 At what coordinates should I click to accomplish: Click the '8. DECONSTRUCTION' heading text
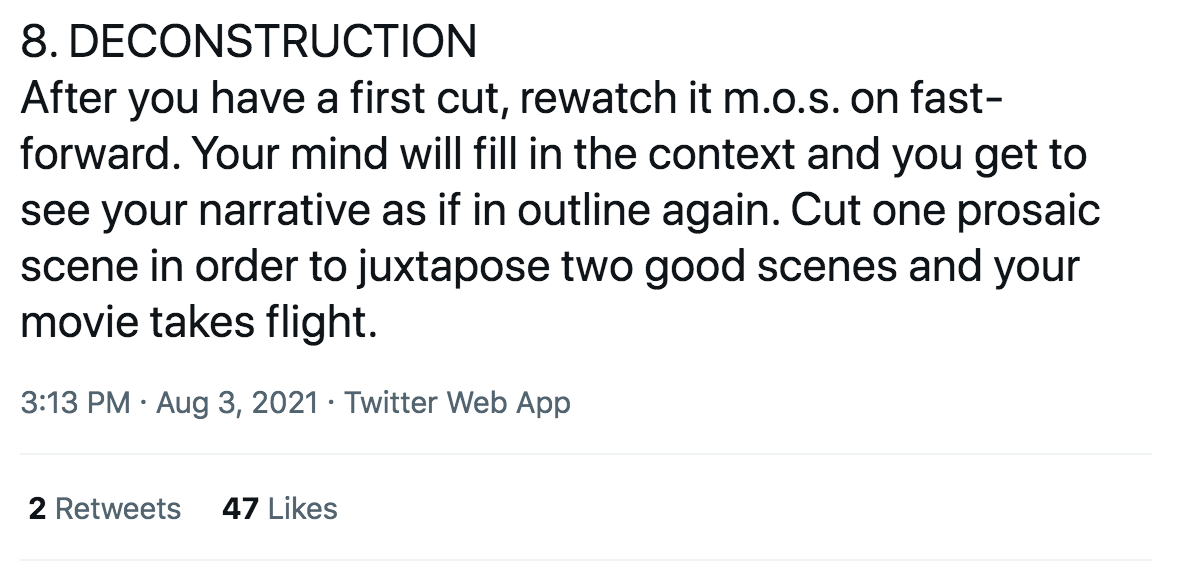(x=248, y=41)
